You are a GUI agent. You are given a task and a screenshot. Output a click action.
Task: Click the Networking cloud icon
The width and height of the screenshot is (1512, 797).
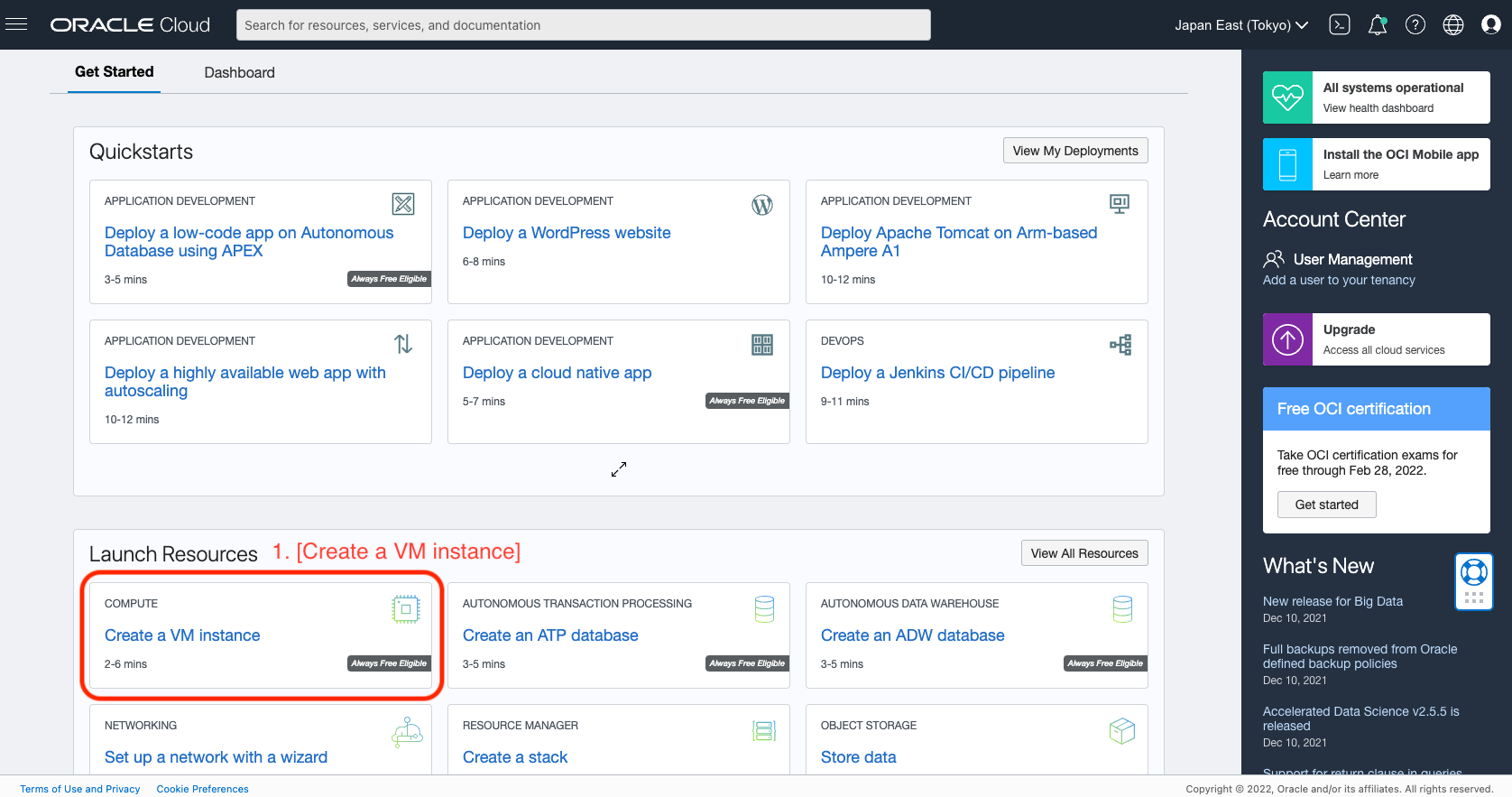407,731
